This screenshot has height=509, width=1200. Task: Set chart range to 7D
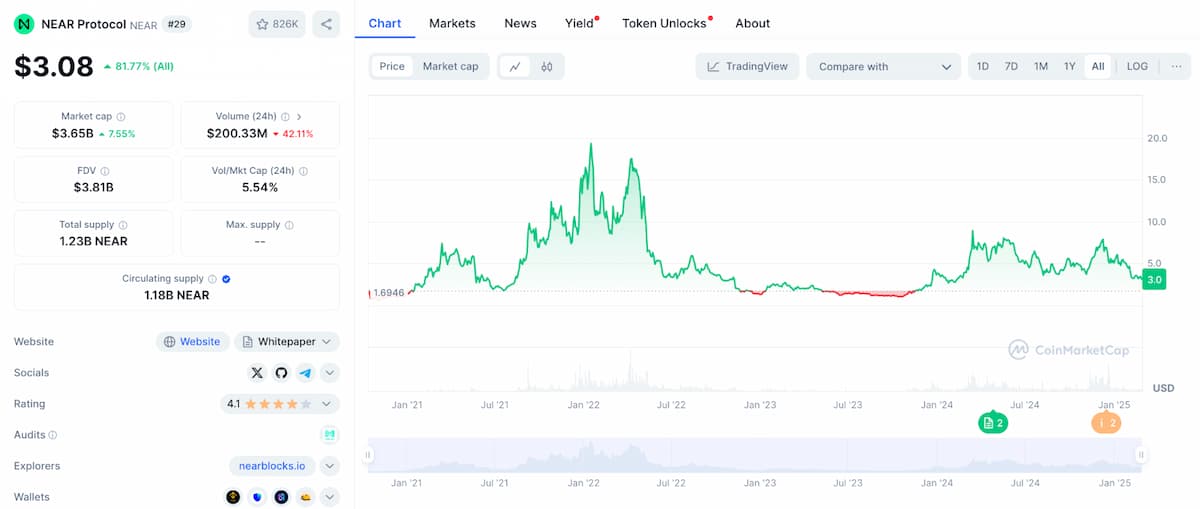coord(1011,67)
